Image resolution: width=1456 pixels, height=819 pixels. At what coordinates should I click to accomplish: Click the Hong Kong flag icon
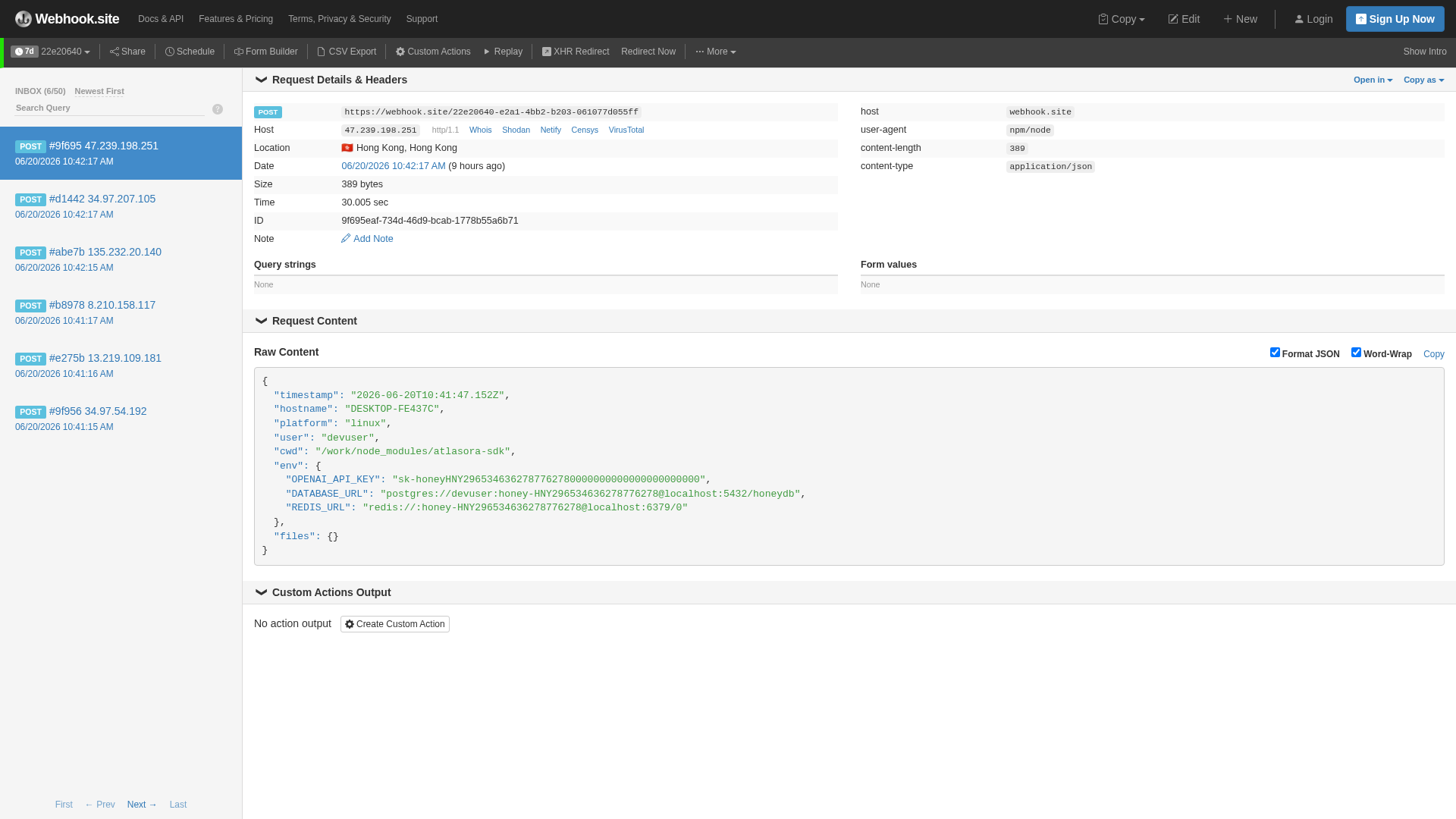[347, 148]
